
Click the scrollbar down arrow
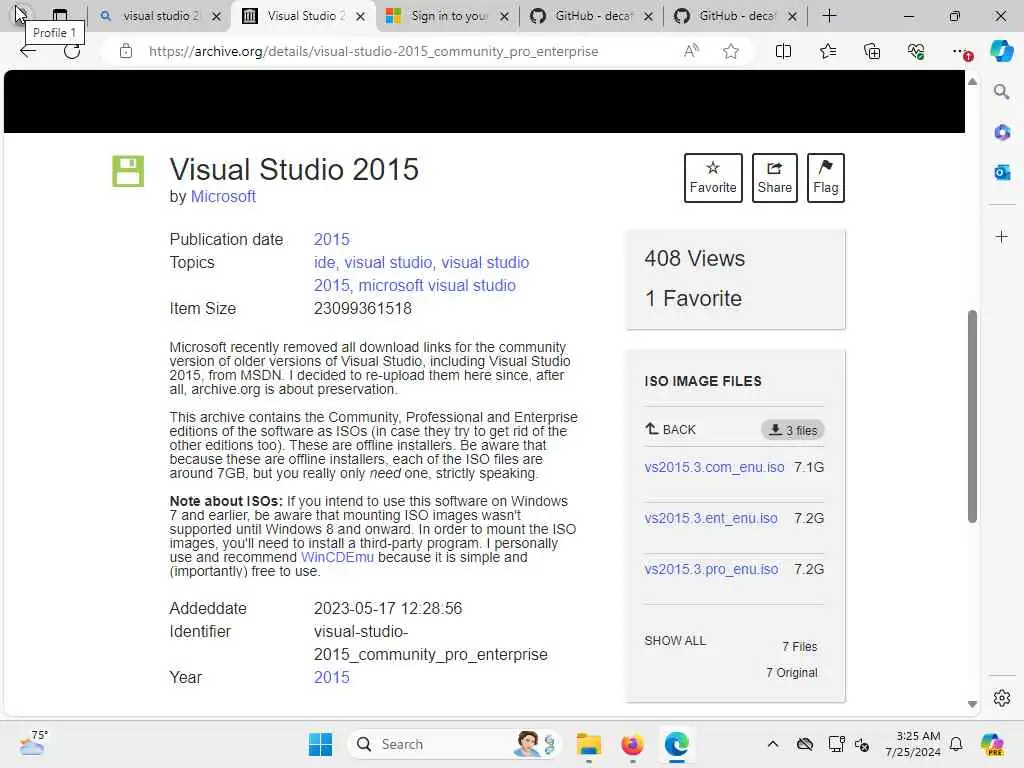tap(972, 704)
